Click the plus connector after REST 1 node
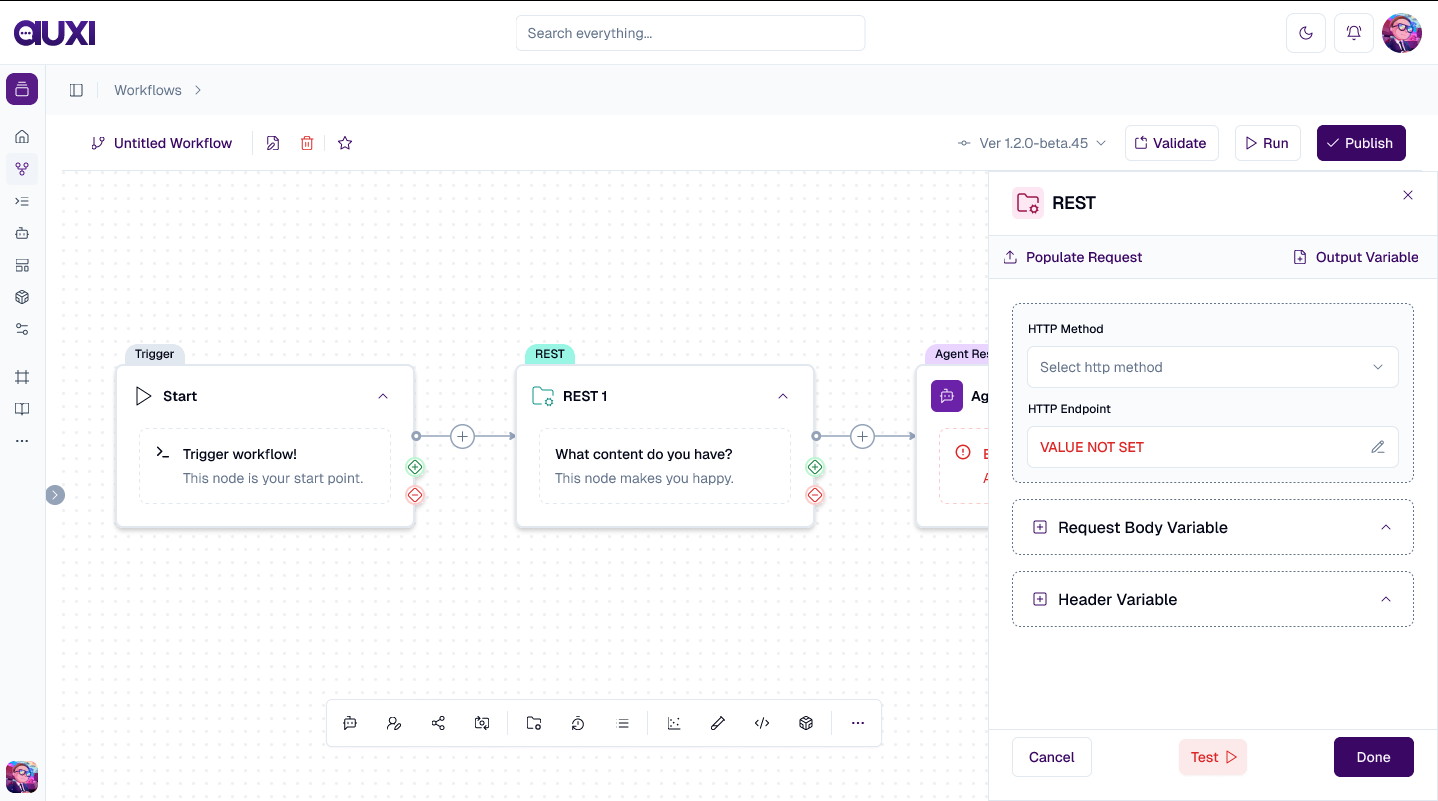 click(862, 436)
